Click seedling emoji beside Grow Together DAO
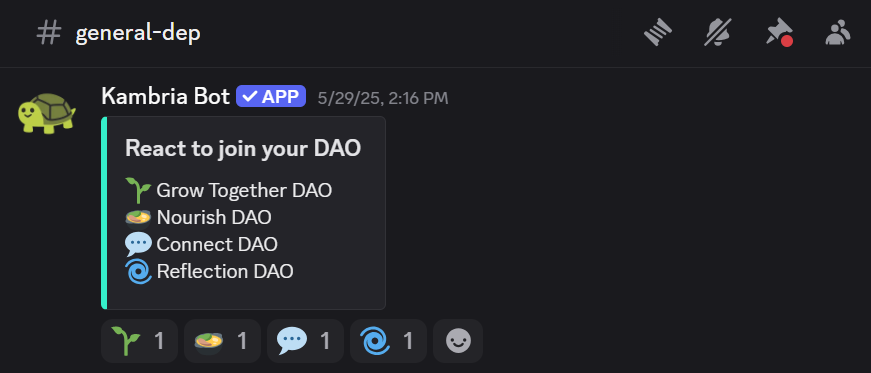Image resolution: width=871 pixels, height=373 pixels. click(x=138, y=191)
